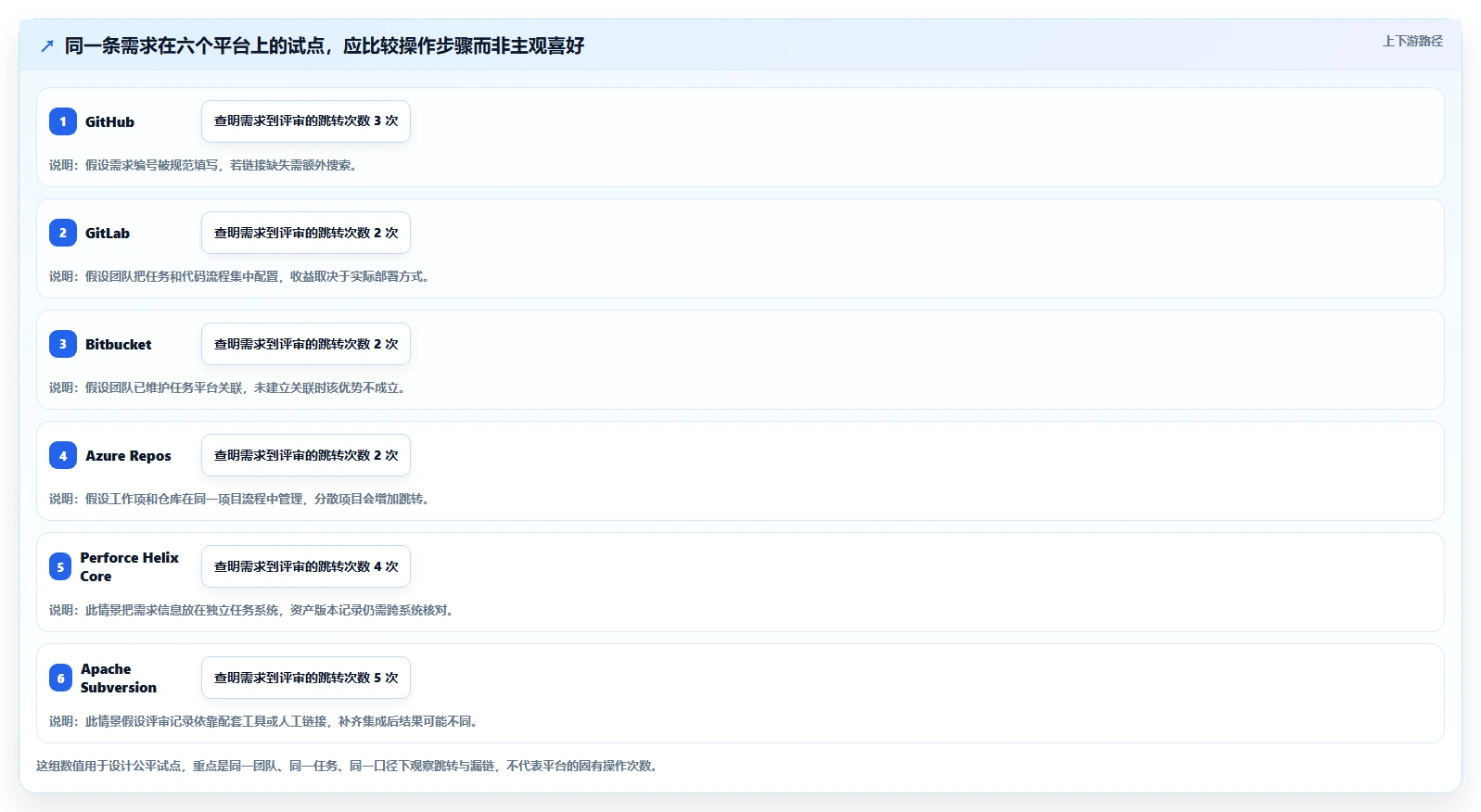Click the footer note 这组数值用于设计公平试点

click(x=347, y=766)
